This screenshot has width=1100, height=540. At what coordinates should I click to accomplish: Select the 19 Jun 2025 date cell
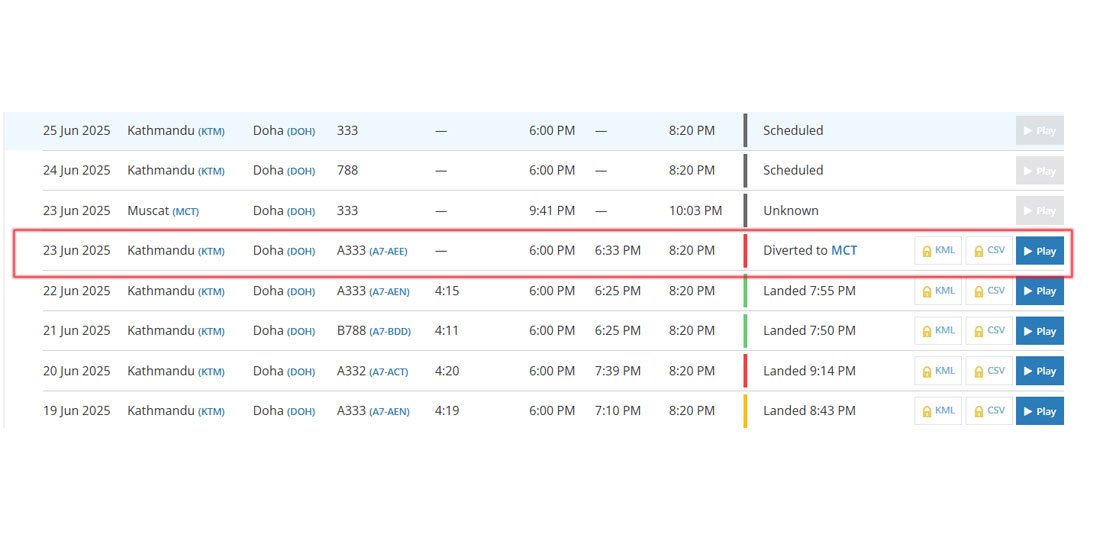[x=76, y=410]
